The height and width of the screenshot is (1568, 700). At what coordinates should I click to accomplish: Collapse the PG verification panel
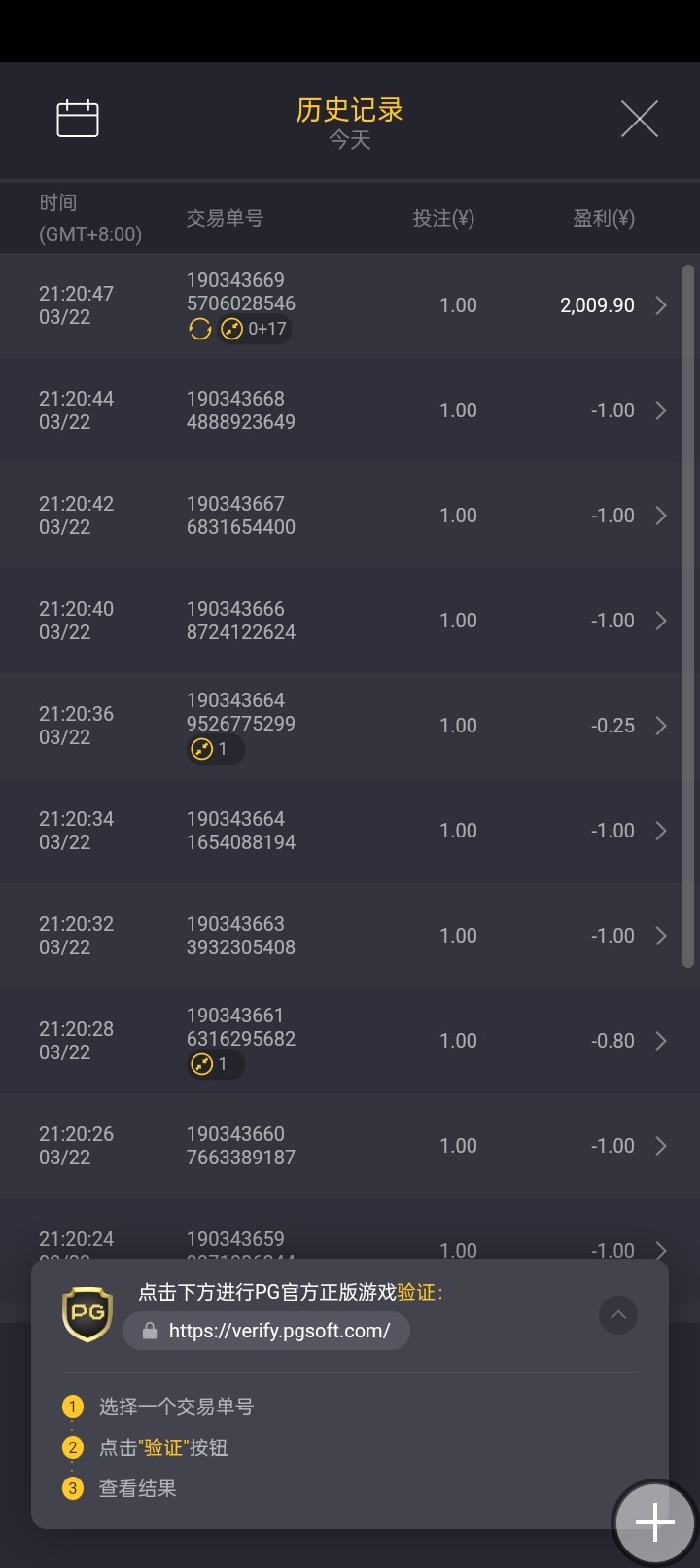617,1315
